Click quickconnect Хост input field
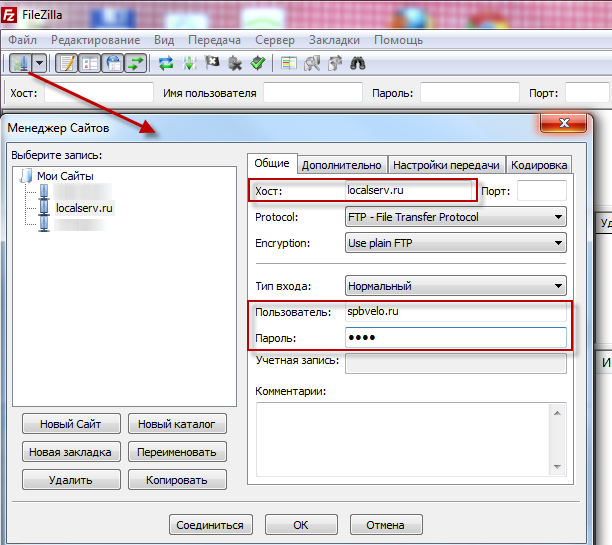The height and width of the screenshot is (545, 612). click(99, 93)
